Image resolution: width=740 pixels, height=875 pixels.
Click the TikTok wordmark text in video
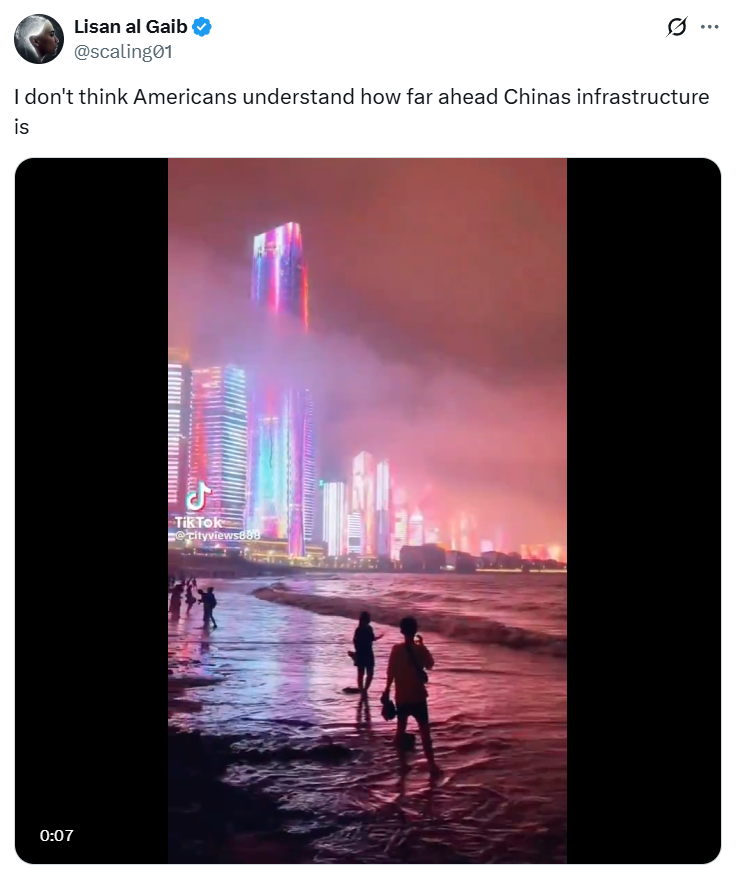[x=199, y=522]
